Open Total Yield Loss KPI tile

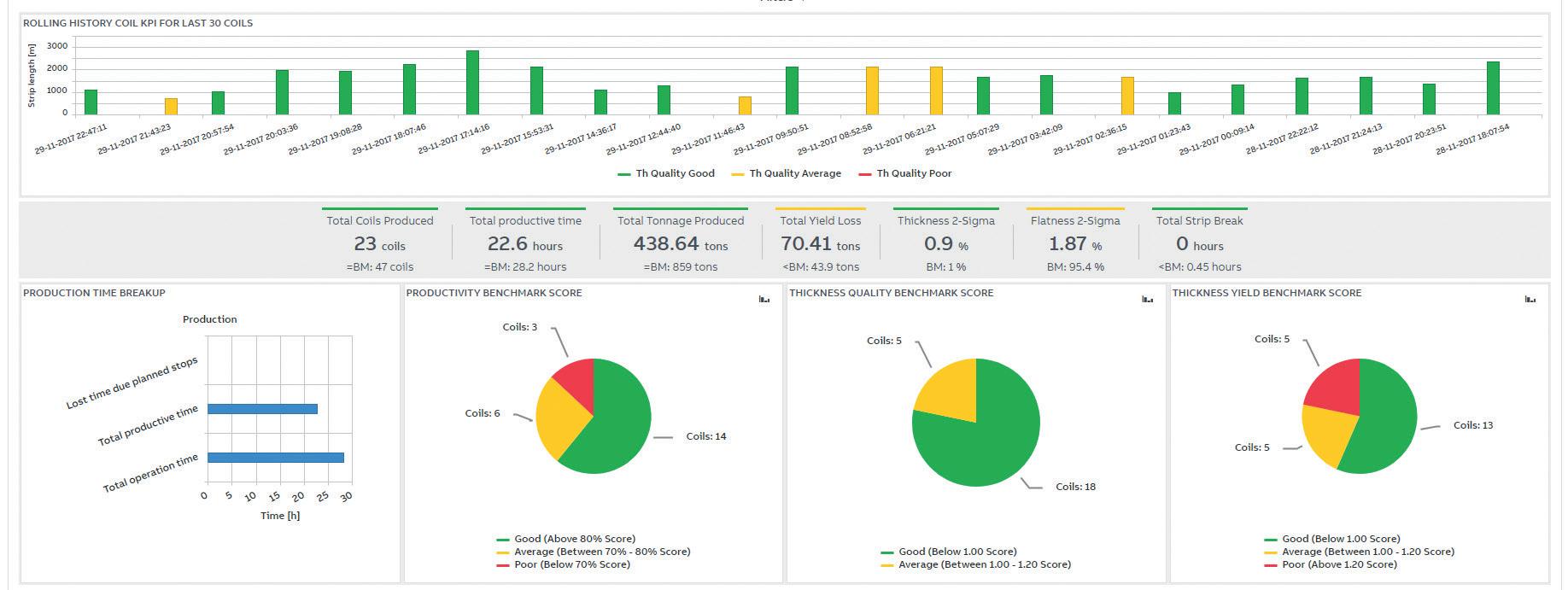pos(821,242)
